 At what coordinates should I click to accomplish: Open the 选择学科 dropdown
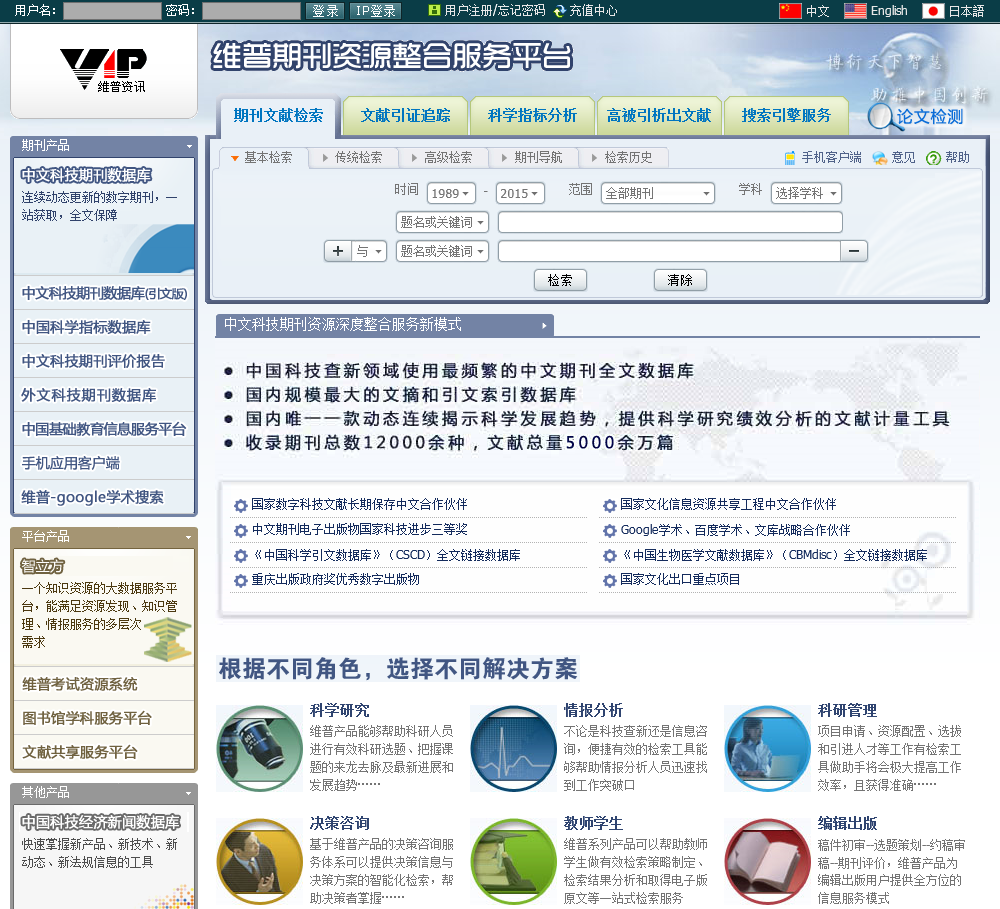806,193
